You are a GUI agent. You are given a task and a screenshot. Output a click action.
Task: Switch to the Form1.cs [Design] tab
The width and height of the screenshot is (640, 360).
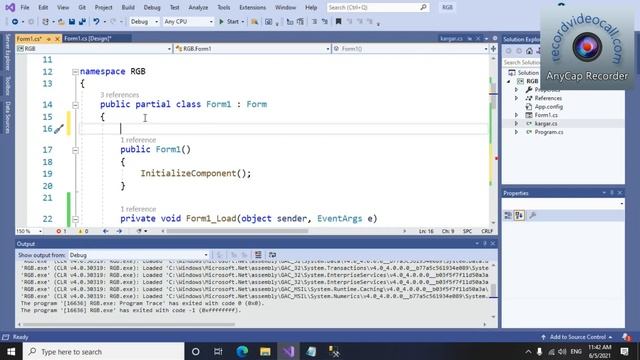[88, 38]
